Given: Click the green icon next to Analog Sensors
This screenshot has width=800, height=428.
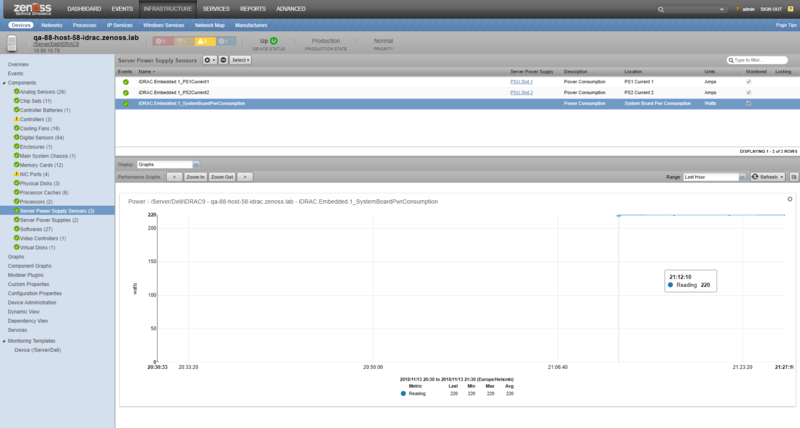Looking at the screenshot, I should point(16,92).
